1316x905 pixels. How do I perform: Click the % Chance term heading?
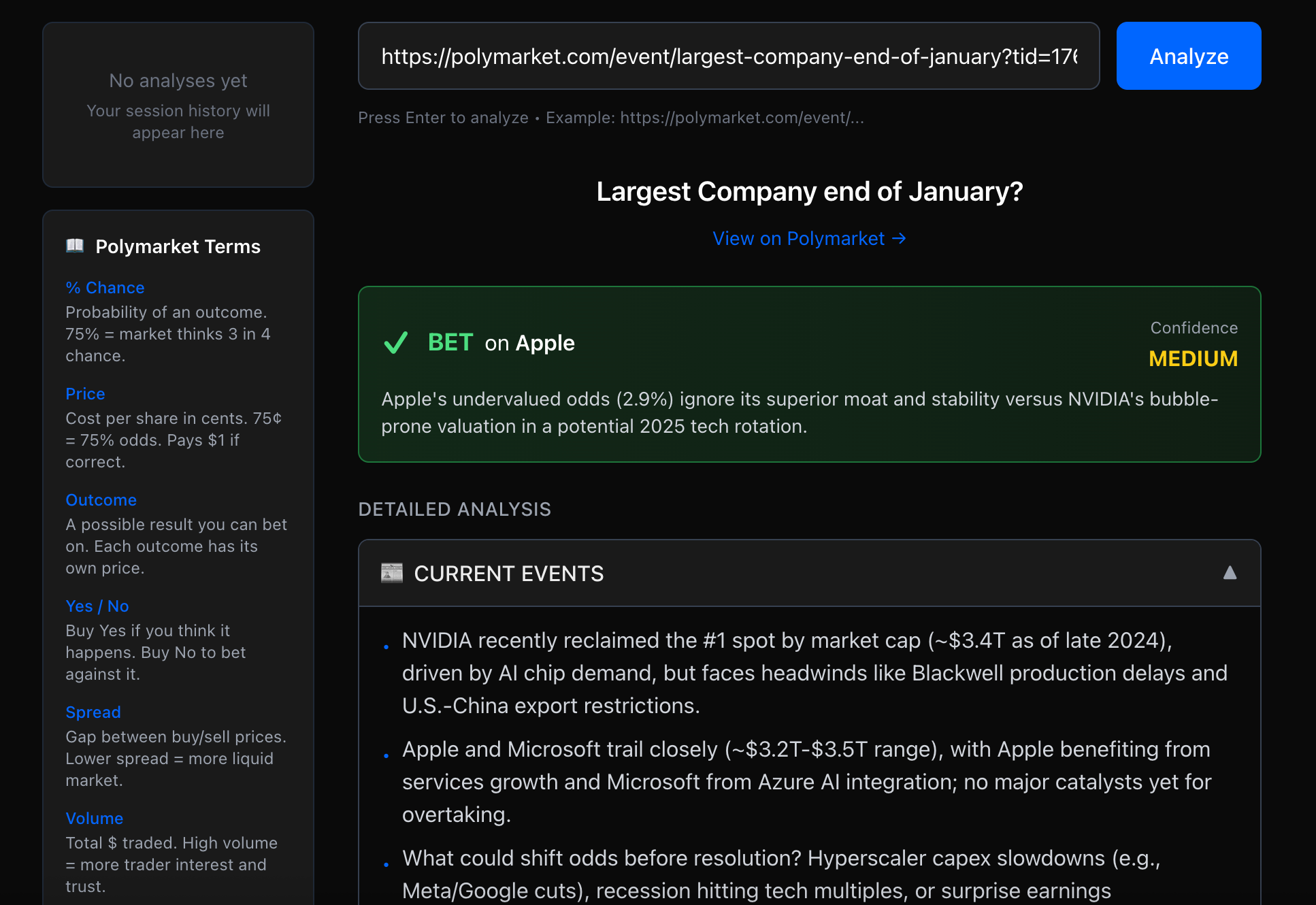coord(105,288)
